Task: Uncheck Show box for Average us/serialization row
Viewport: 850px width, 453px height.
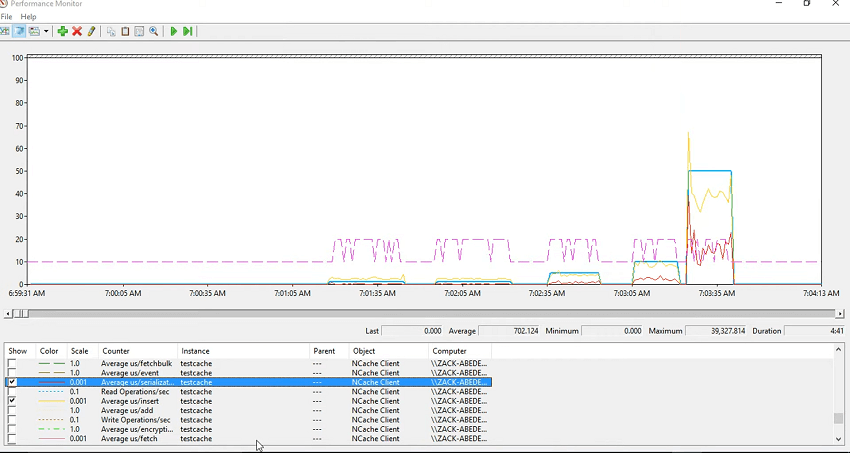Action: click(12, 382)
